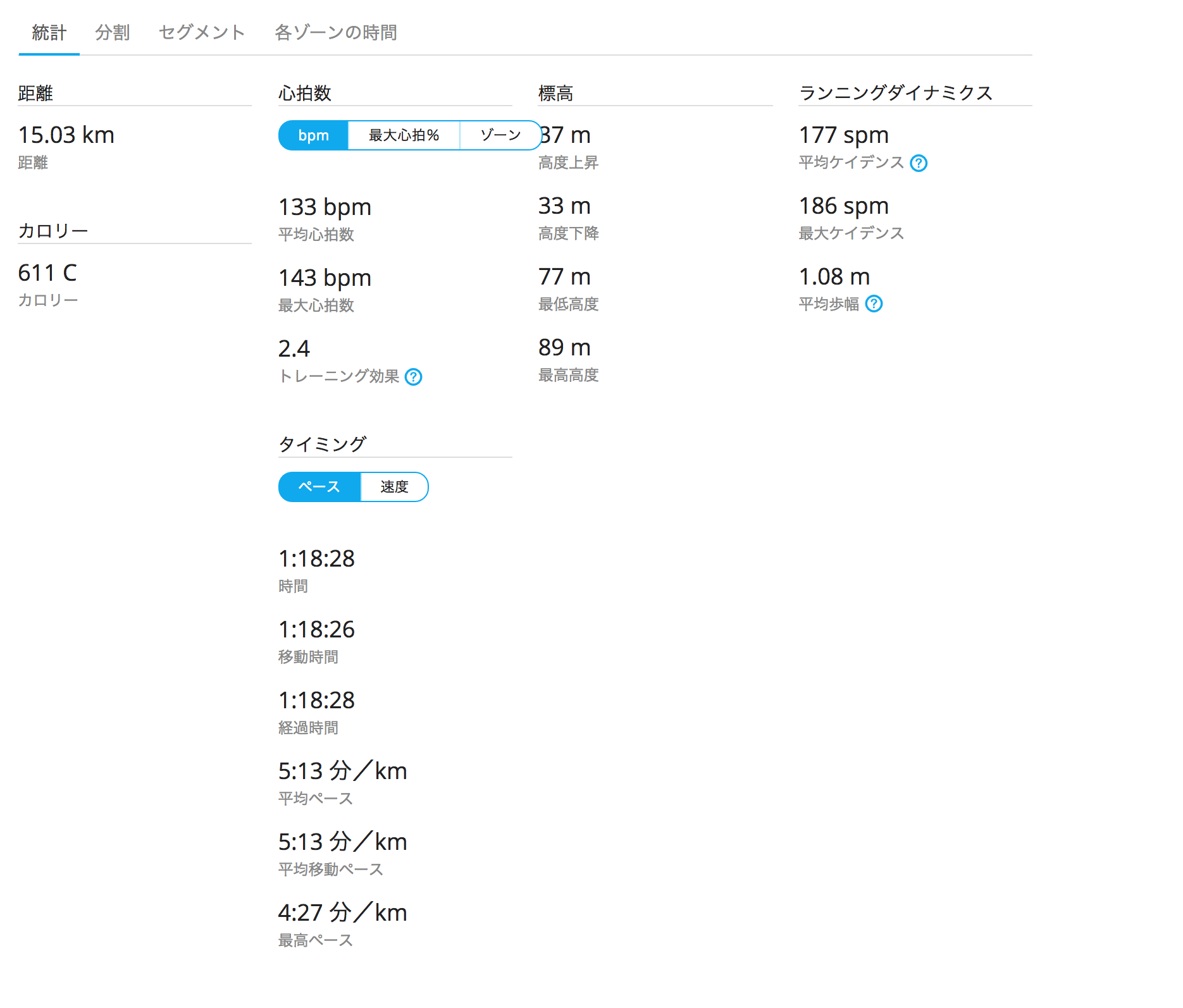Click the 77 m 最低高度 value

point(564,277)
